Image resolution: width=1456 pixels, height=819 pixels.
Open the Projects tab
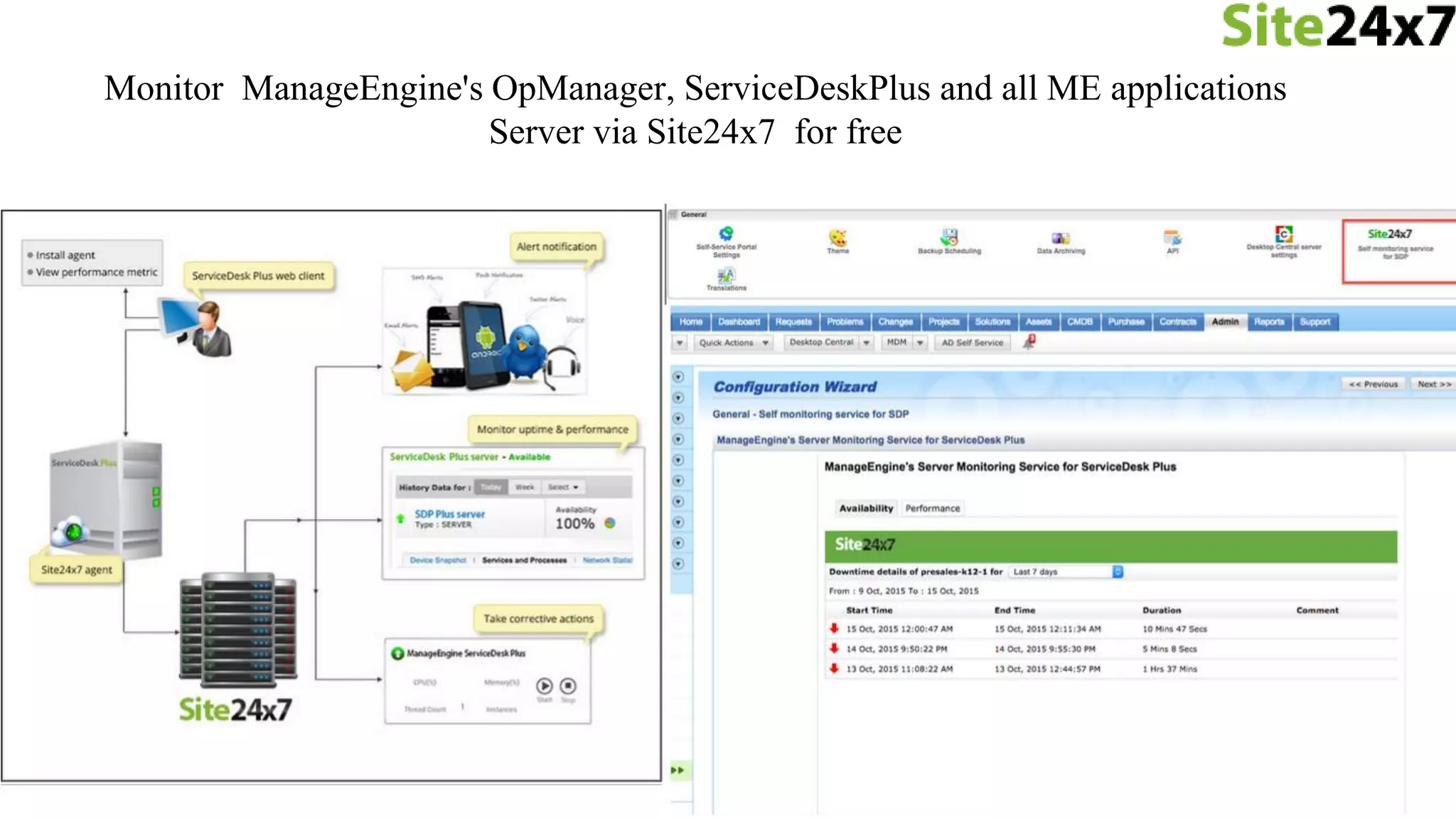click(943, 322)
